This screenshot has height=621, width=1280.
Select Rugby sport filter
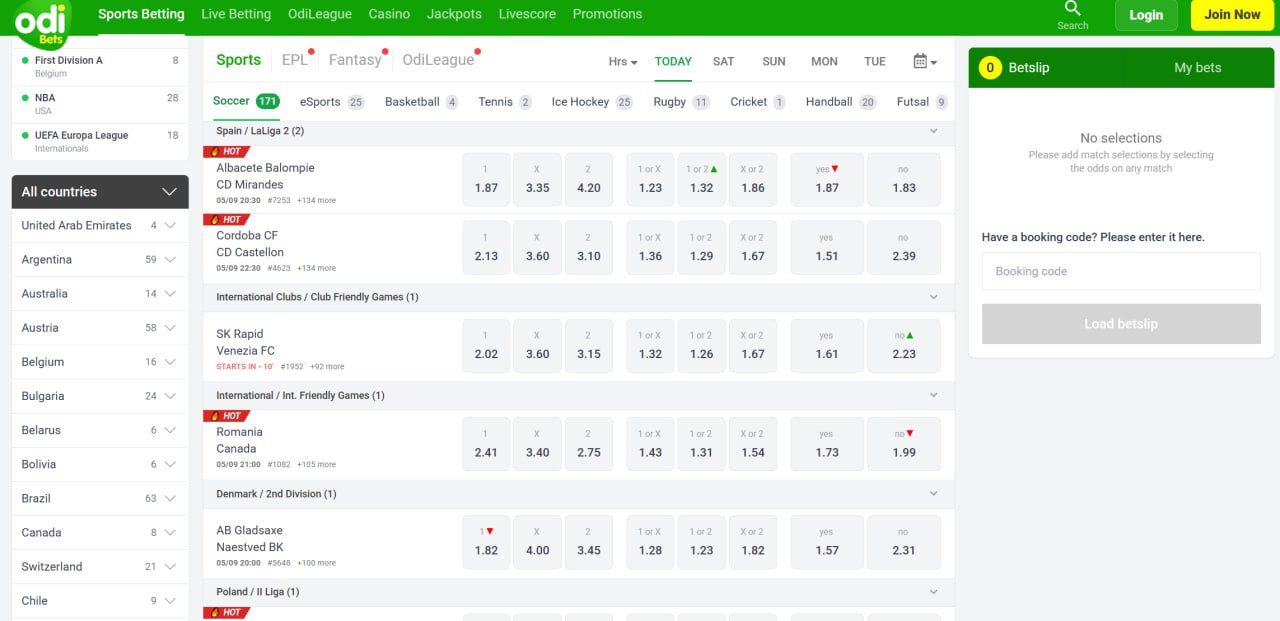pos(681,102)
